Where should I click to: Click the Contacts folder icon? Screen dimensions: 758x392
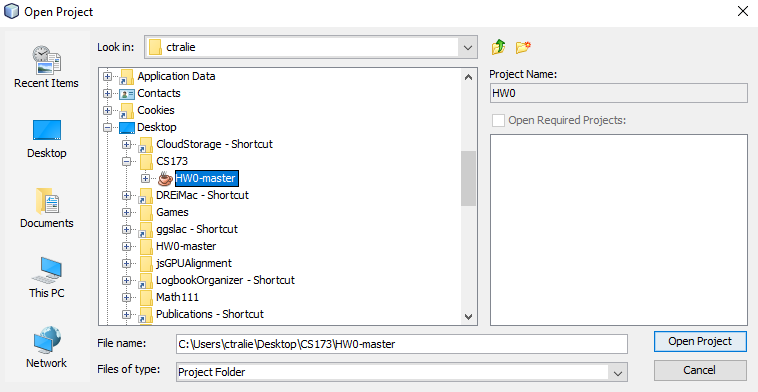127,93
